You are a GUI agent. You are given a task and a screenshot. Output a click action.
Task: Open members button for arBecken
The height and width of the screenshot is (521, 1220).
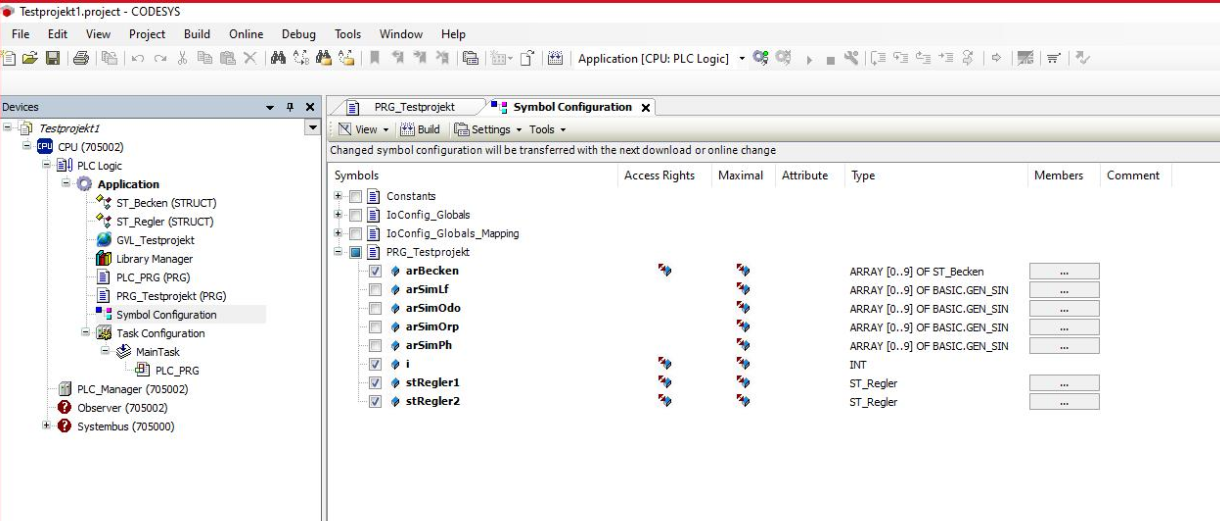point(1064,271)
